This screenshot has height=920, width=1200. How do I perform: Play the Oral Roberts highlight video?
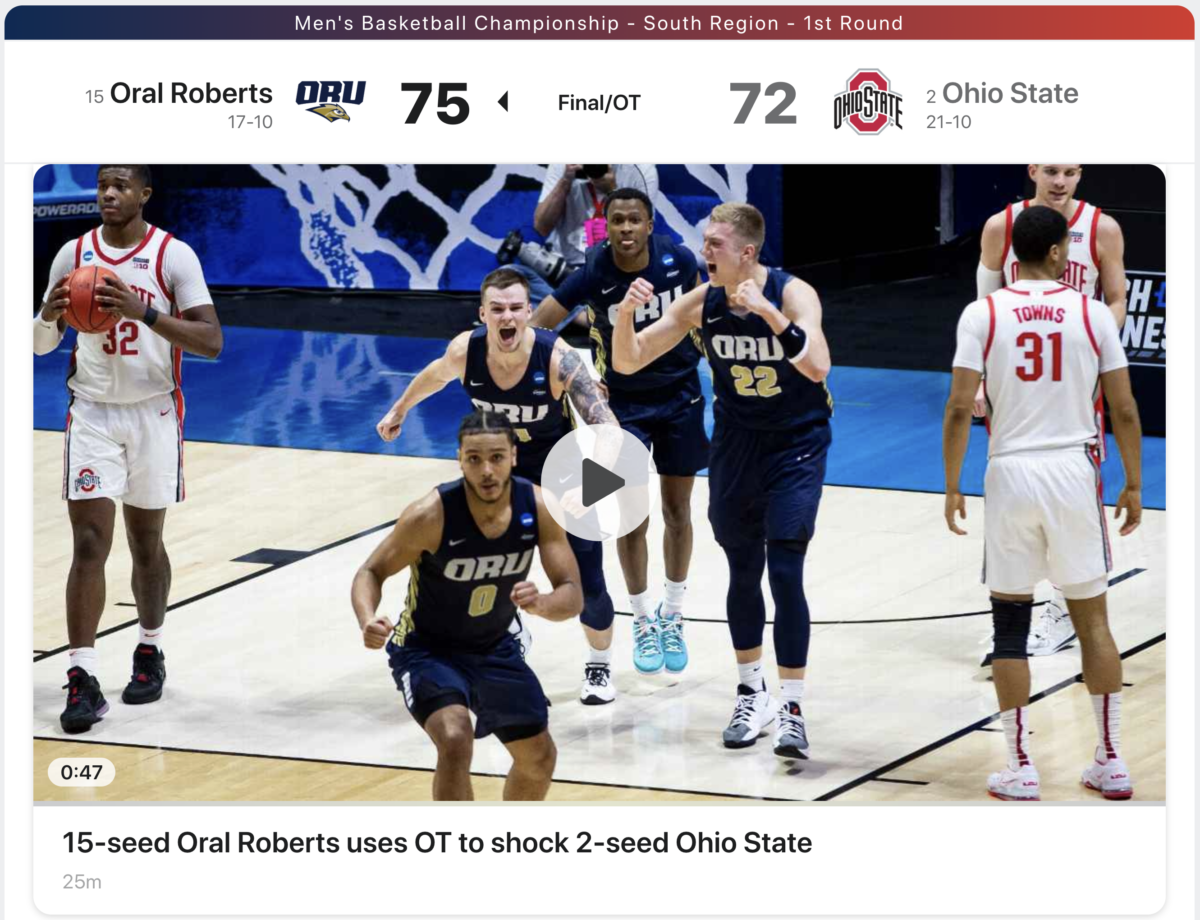(598, 482)
